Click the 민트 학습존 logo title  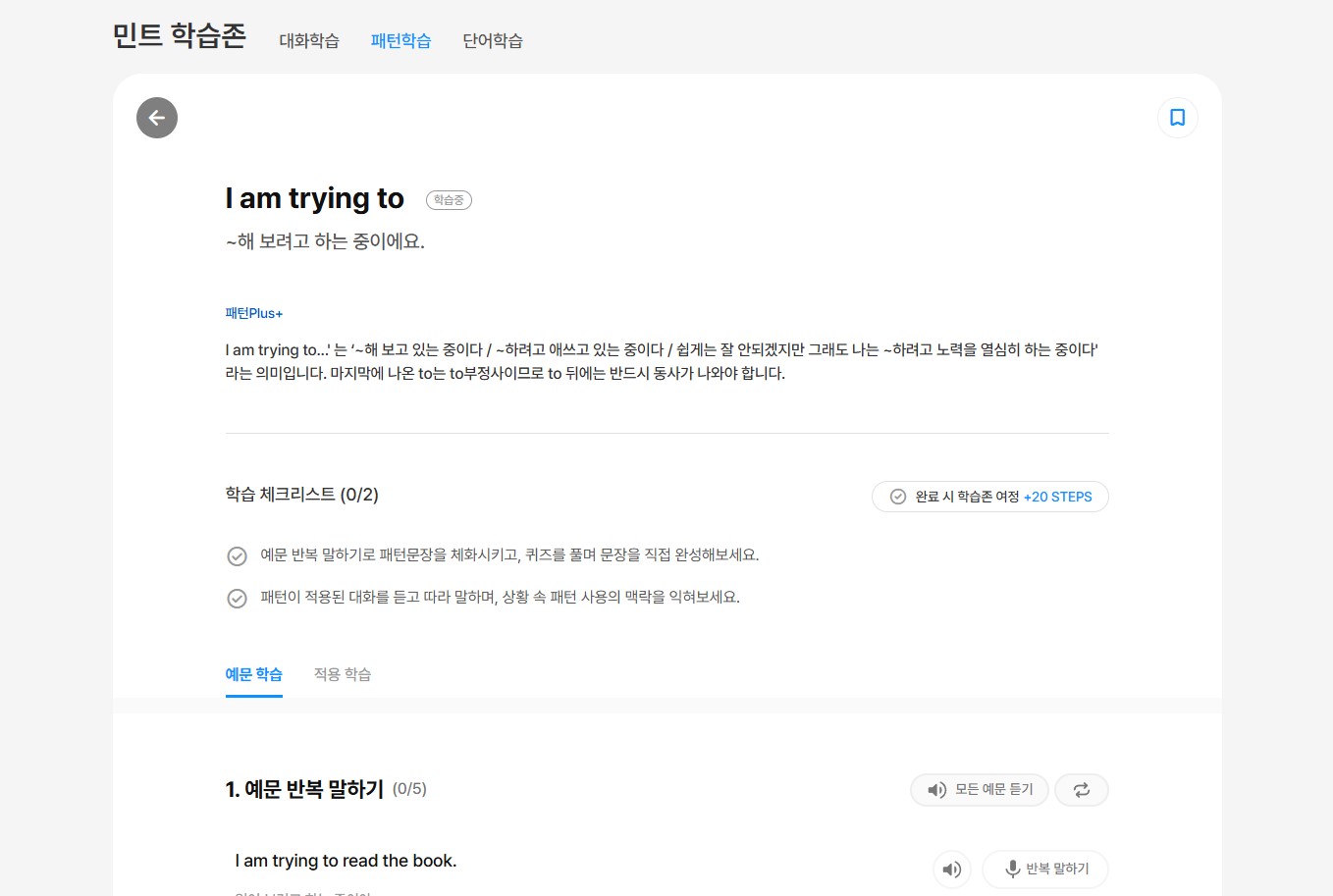click(x=180, y=36)
